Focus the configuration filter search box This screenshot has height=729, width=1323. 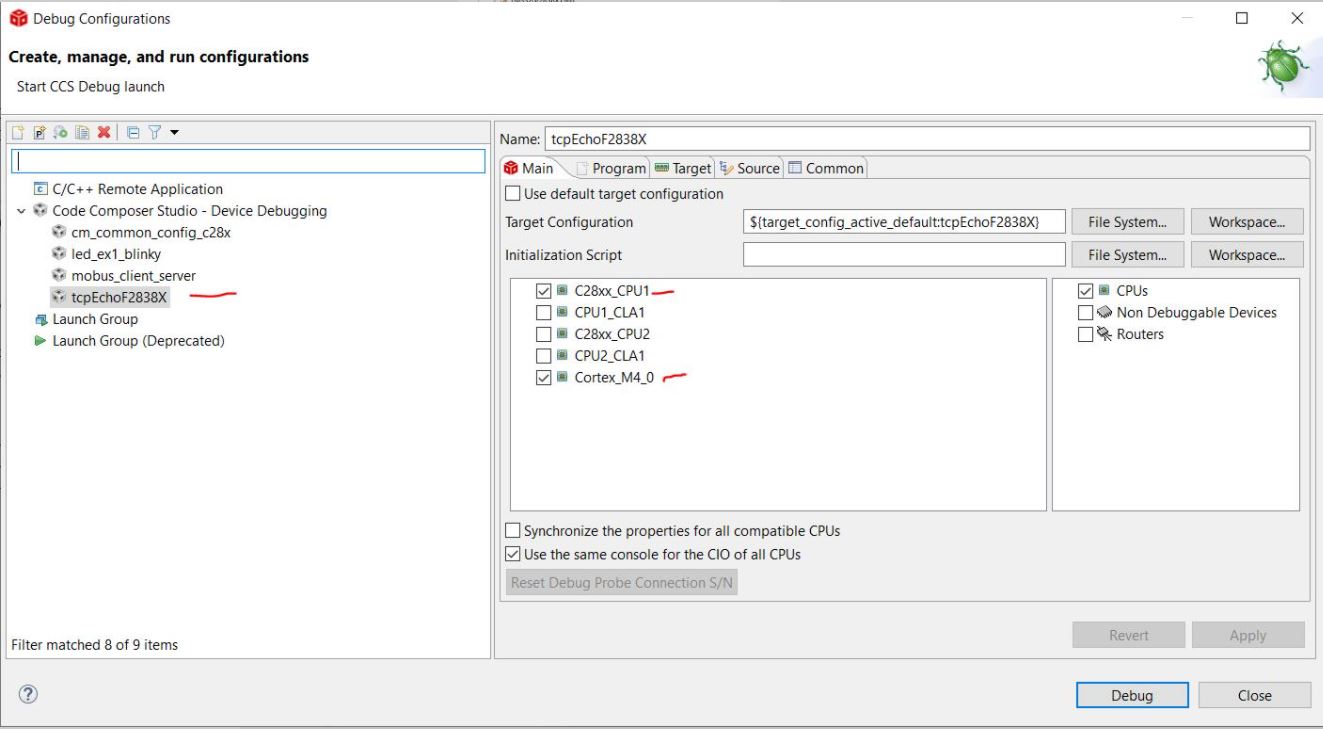click(247, 161)
